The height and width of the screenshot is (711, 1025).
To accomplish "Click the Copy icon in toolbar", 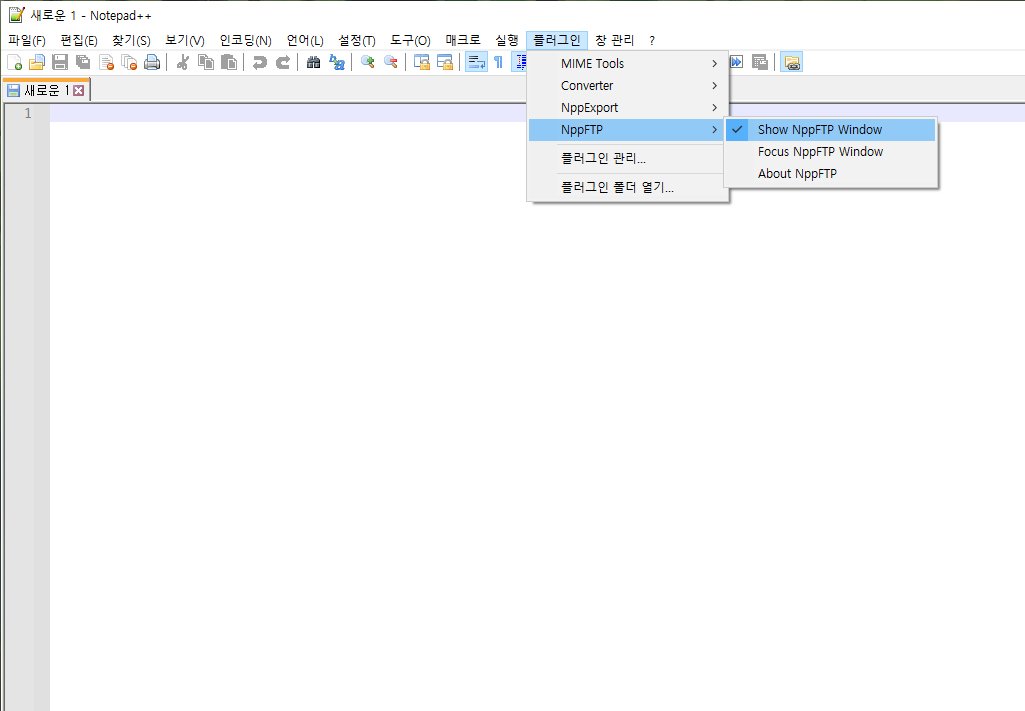I will (x=206, y=63).
